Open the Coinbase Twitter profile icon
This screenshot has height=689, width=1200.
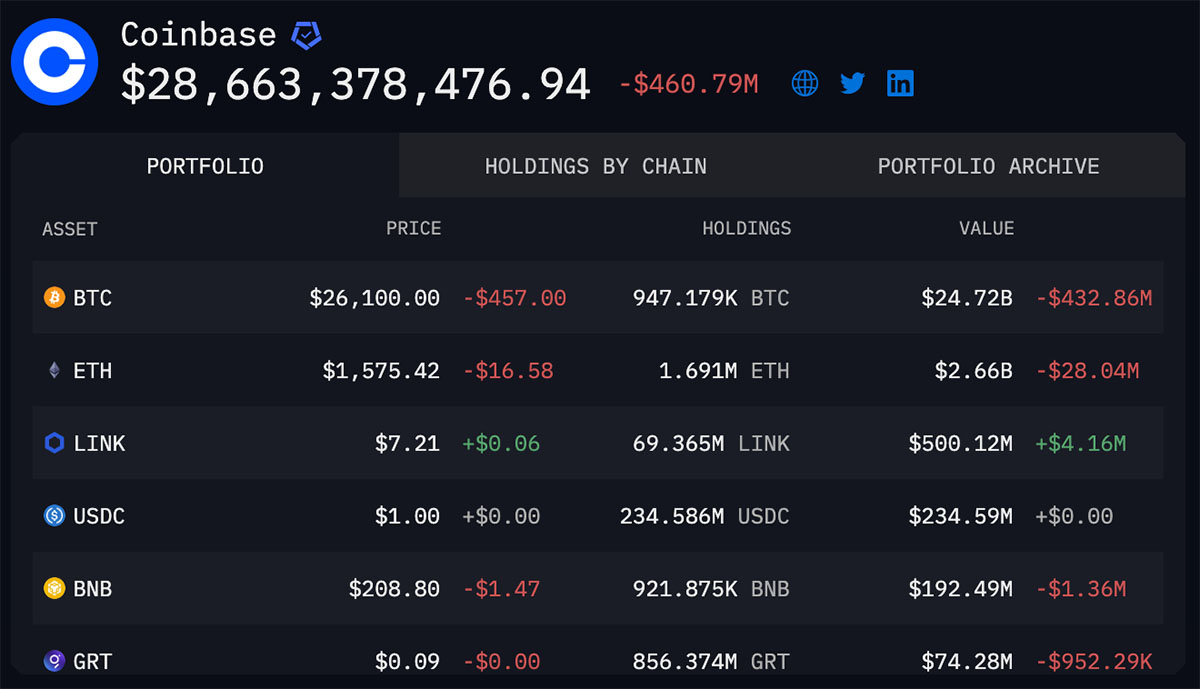coord(852,83)
